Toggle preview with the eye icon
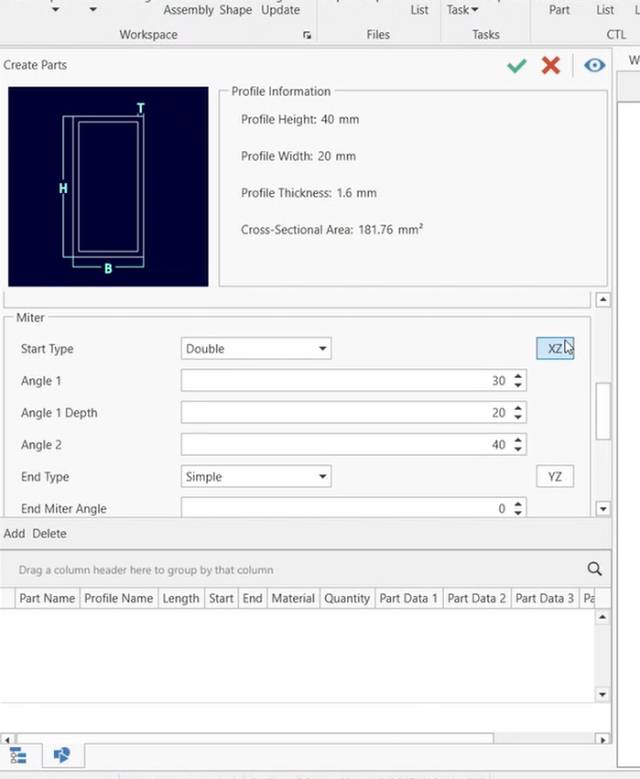This screenshot has width=640, height=779. [595, 66]
